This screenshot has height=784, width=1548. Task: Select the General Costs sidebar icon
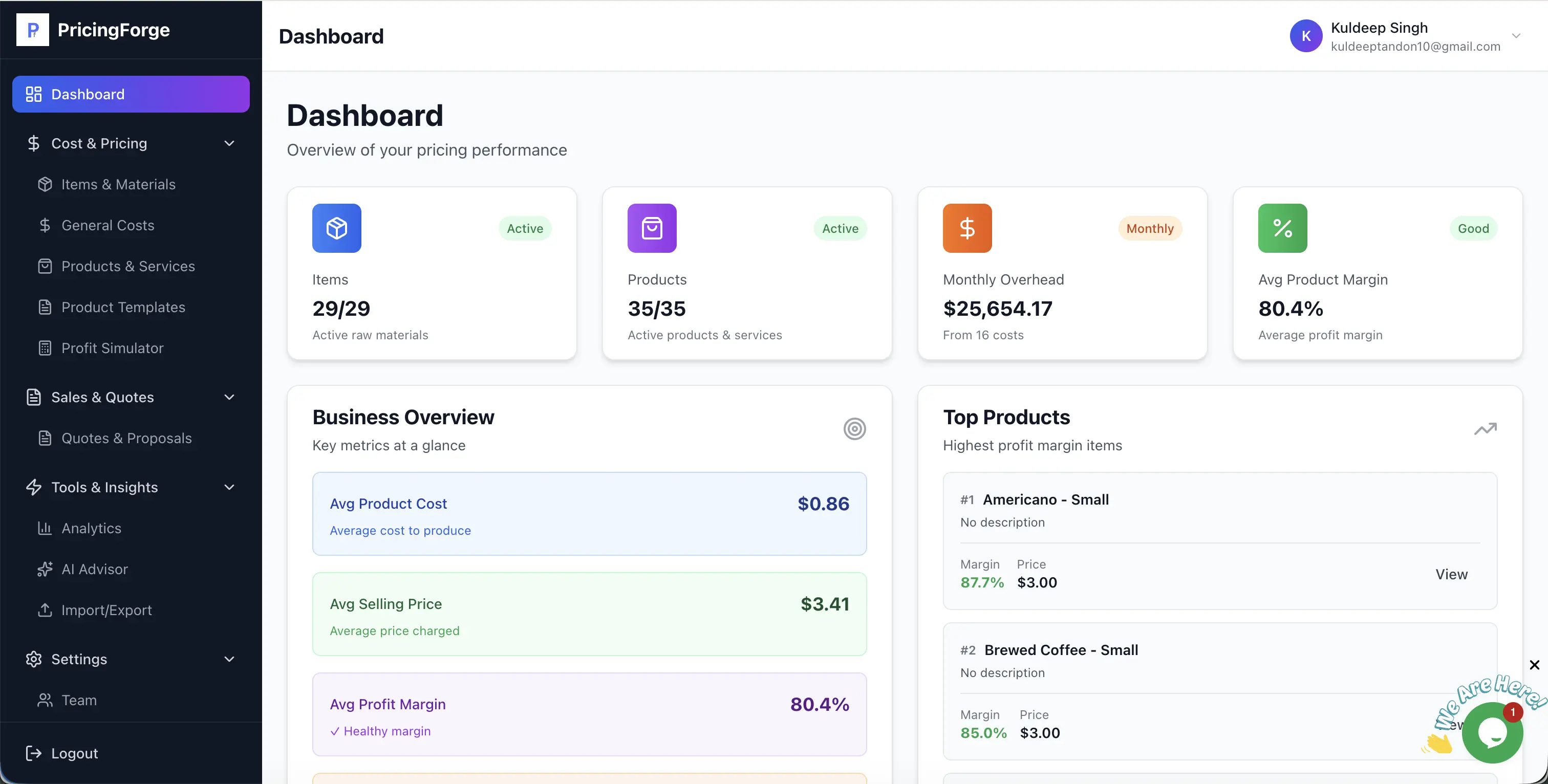click(46, 225)
